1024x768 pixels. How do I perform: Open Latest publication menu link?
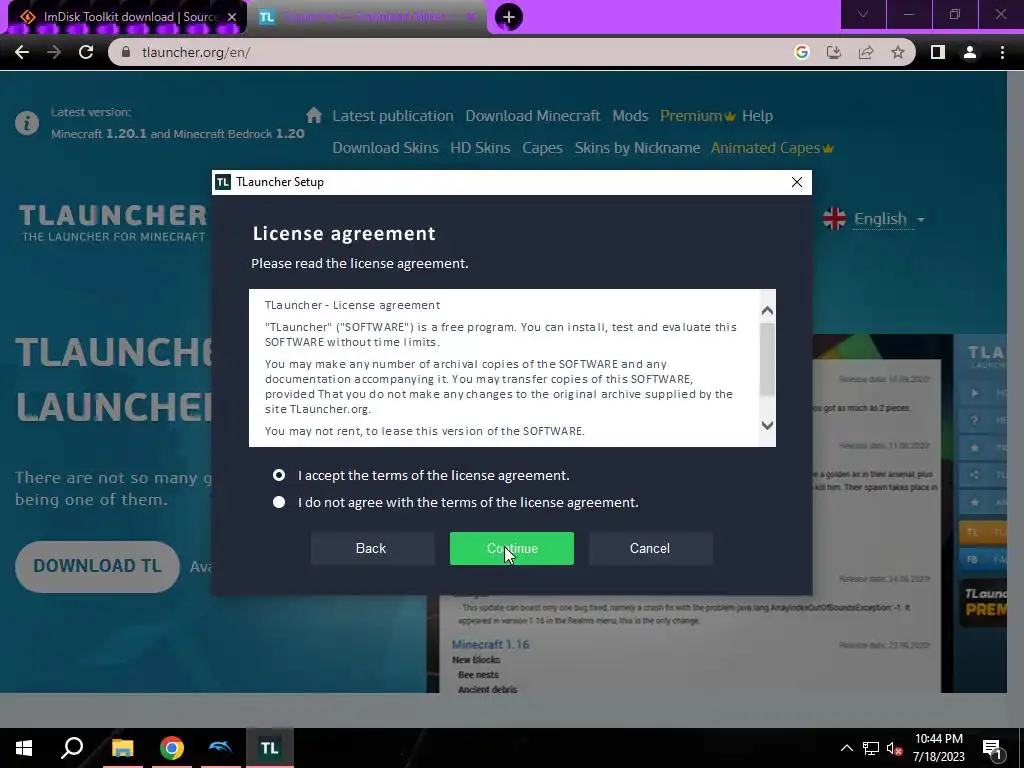pos(392,116)
